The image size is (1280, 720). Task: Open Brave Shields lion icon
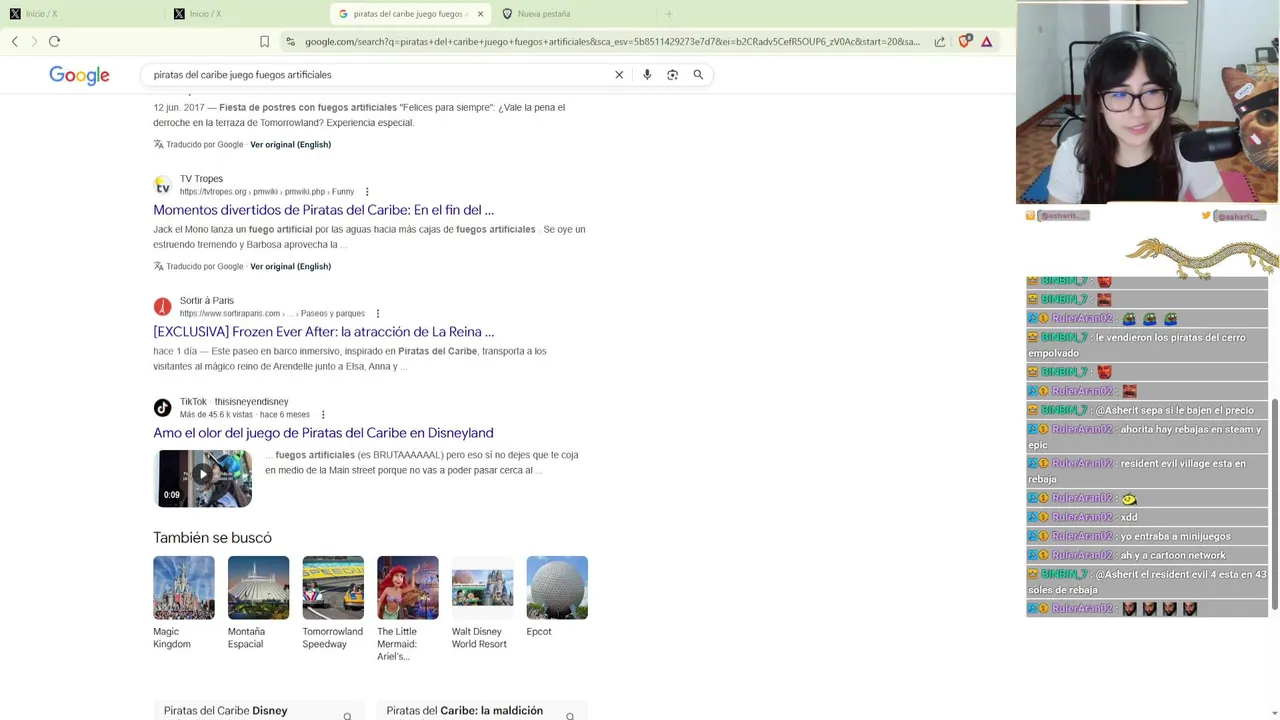[964, 41]
